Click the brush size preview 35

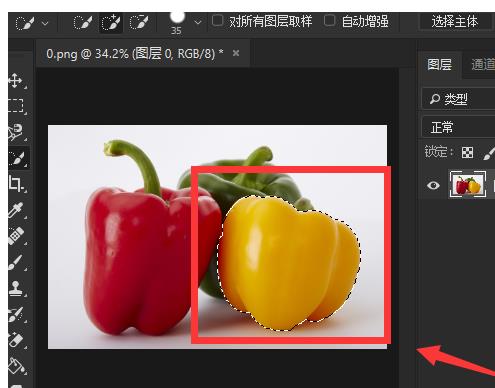click(x=176, y=23)
